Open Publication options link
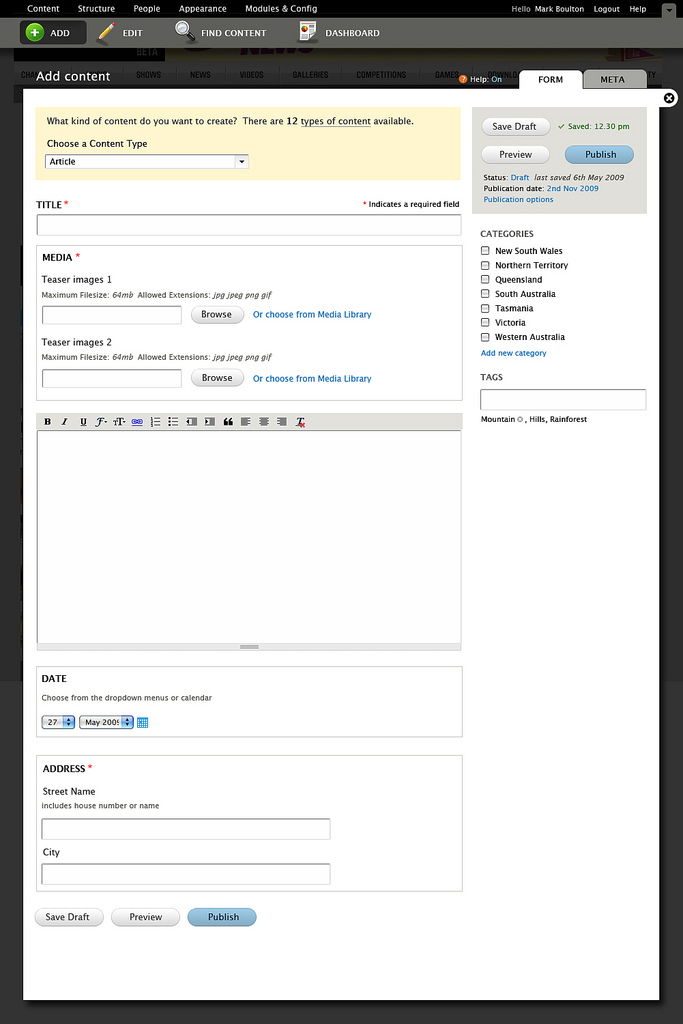The image size is (683, 1024). pos(518,200)
